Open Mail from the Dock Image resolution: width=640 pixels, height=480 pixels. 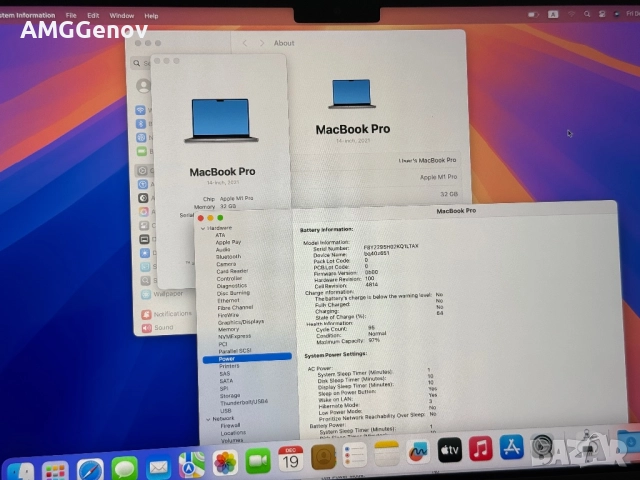pos(158,467)
